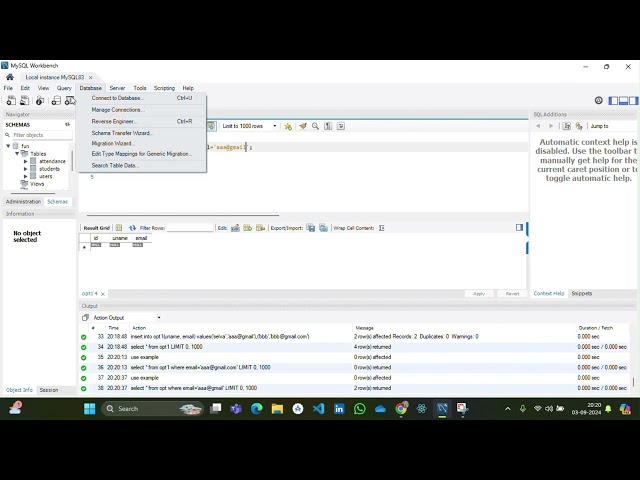Click the form editor icon beside Result Grid
640x480 pixels.
pyautogui.click(x=119, y=228)
